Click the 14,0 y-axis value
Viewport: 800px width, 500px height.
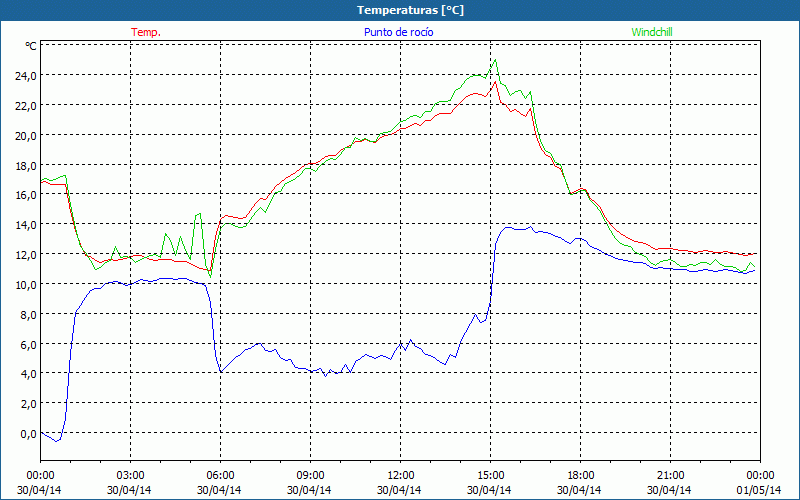pos(26,224)
